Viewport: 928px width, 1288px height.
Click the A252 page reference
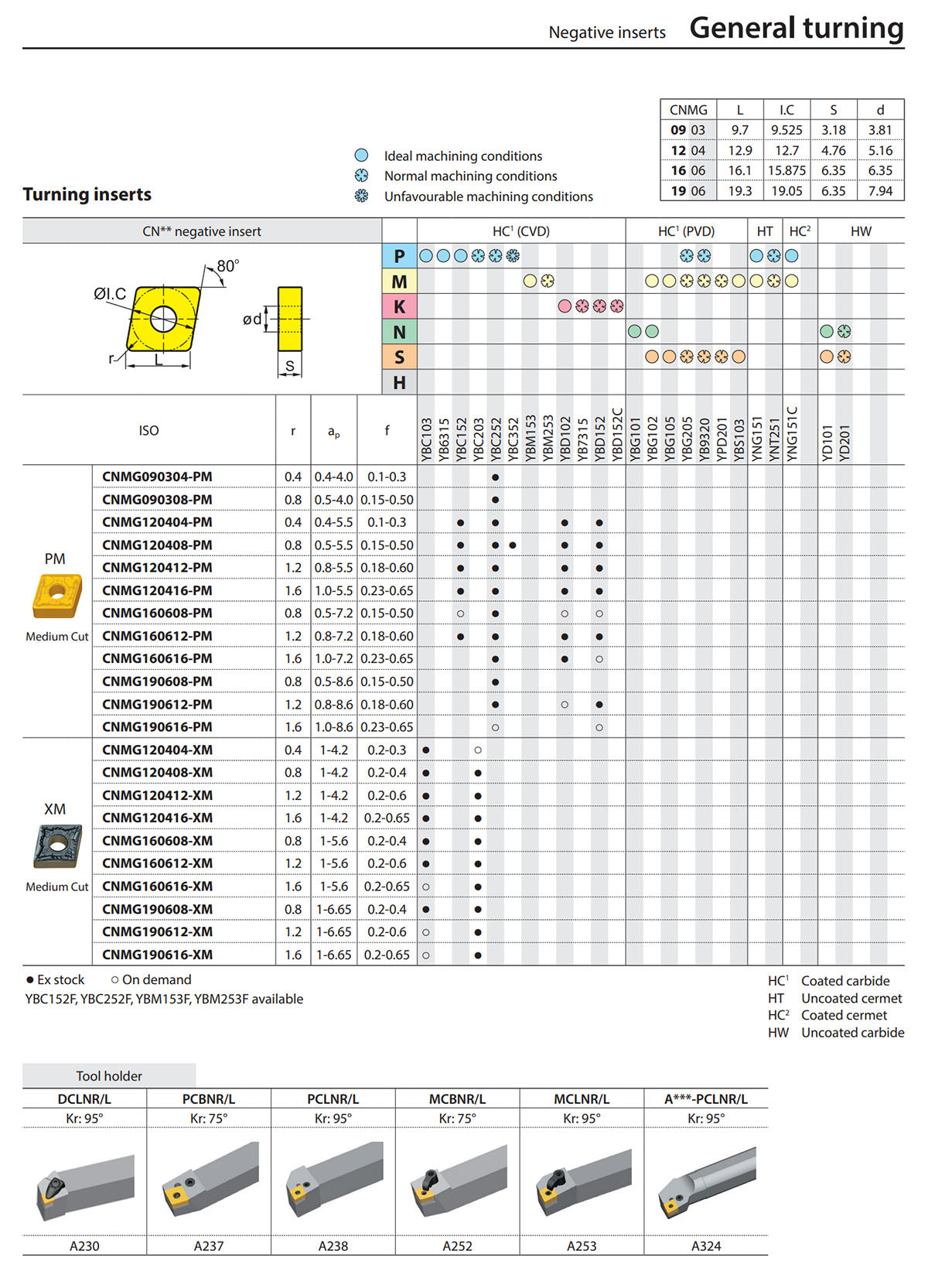pos(458,1245)
